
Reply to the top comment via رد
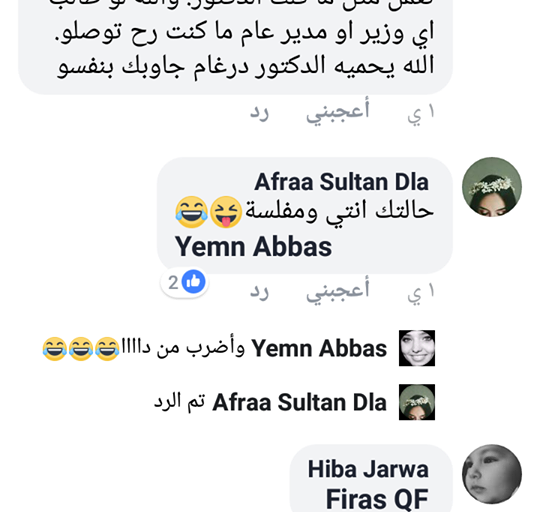tap(259, 113)
